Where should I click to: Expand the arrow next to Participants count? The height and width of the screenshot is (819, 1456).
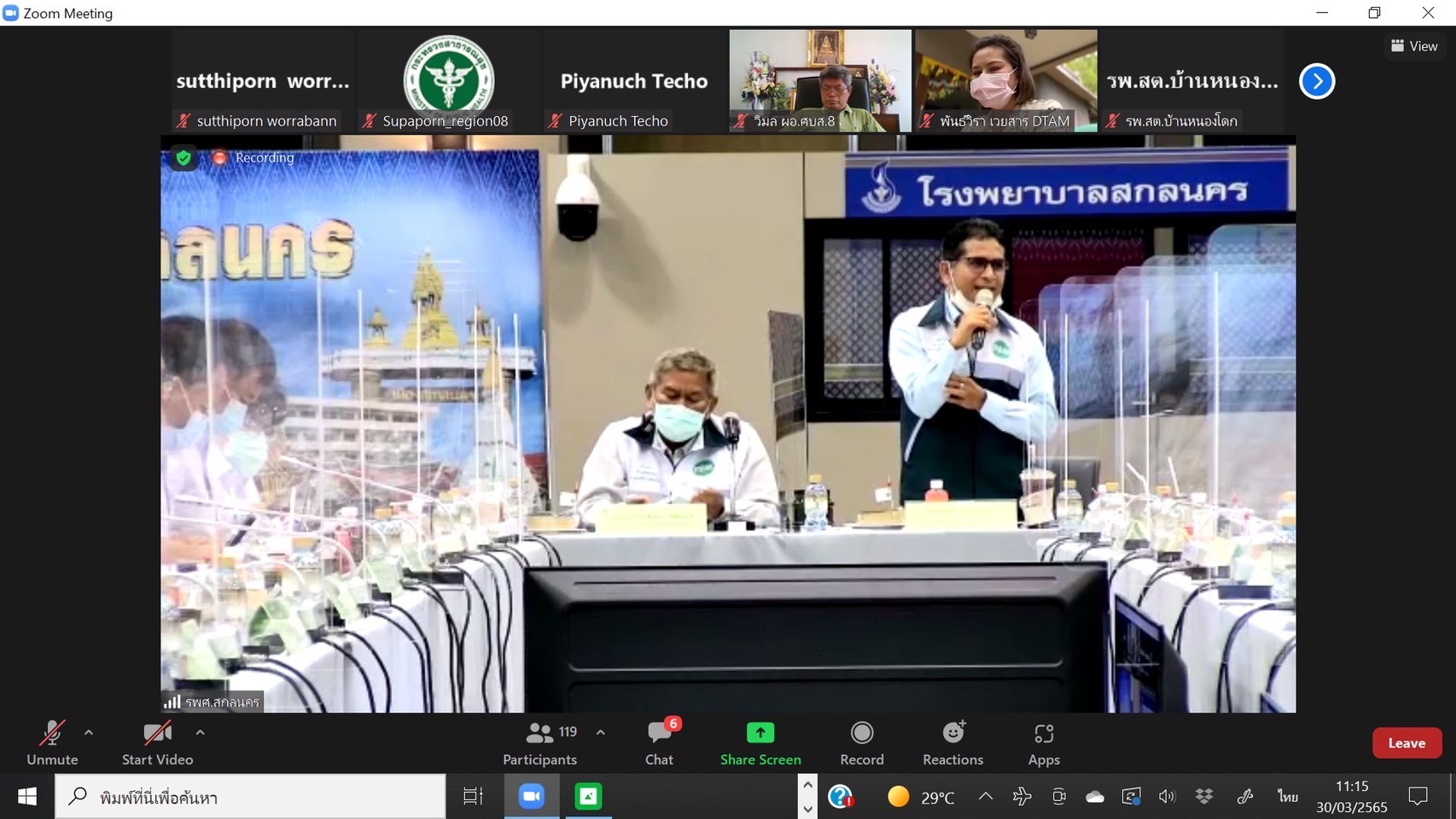601,732
